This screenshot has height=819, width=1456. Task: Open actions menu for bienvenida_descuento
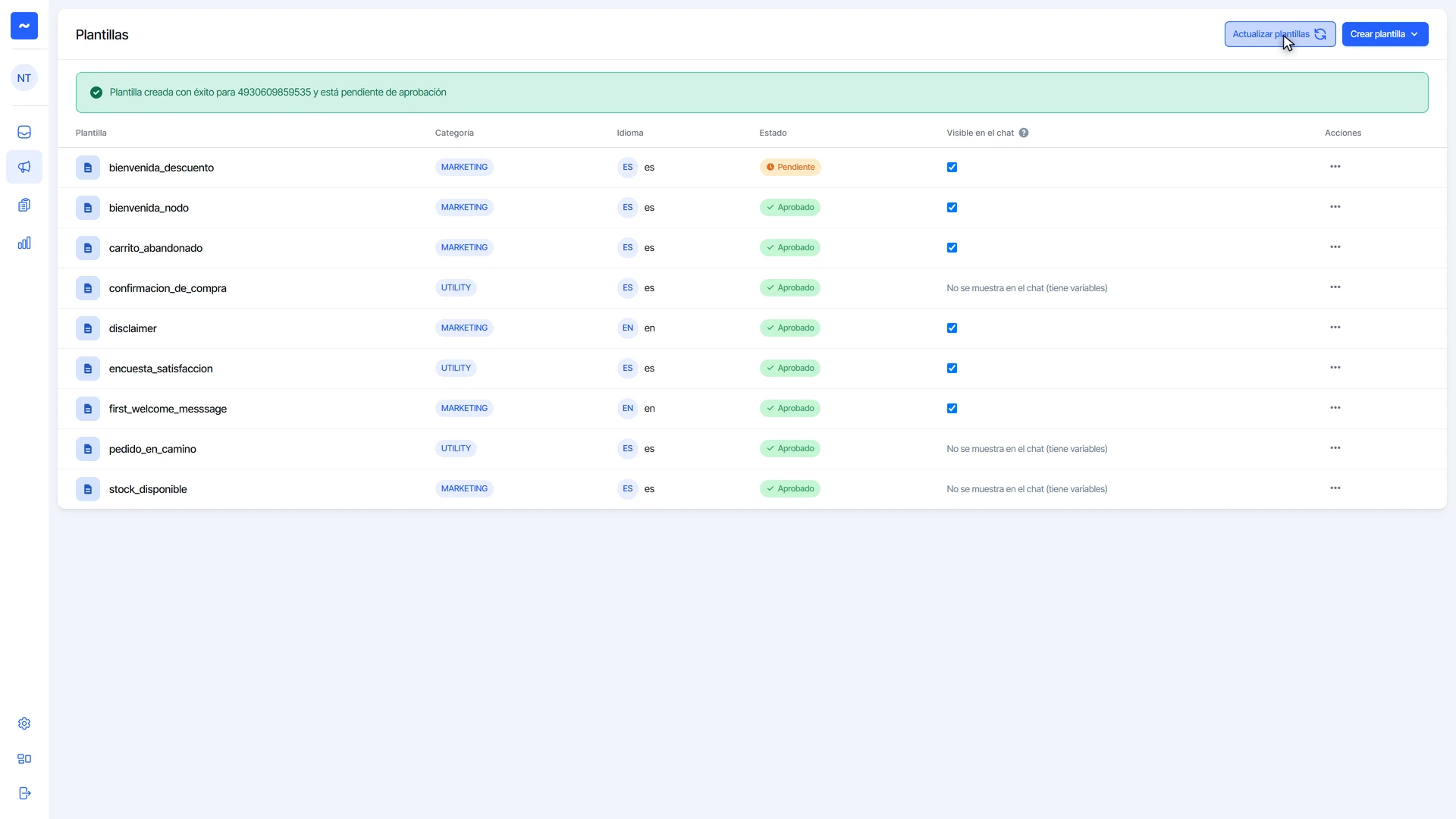[x=1335, y=167]
